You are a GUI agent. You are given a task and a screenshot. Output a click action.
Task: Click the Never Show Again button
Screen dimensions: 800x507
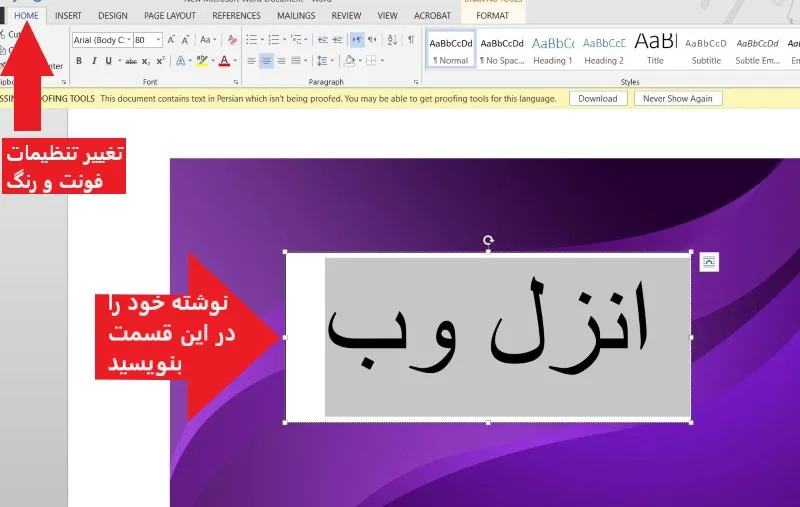coord(678,98)
